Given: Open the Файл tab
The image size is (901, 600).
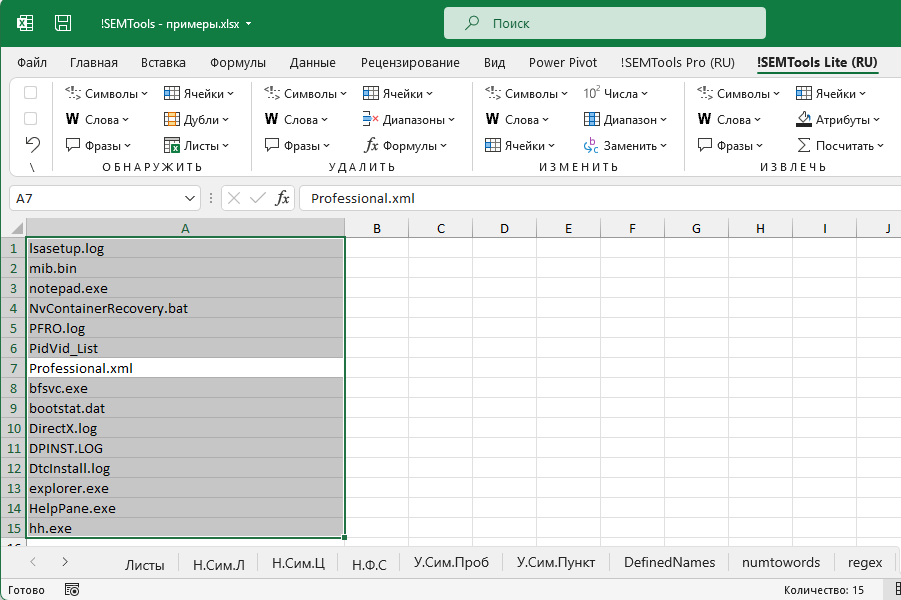Looking at the screenshot, I should coord(32,63).
